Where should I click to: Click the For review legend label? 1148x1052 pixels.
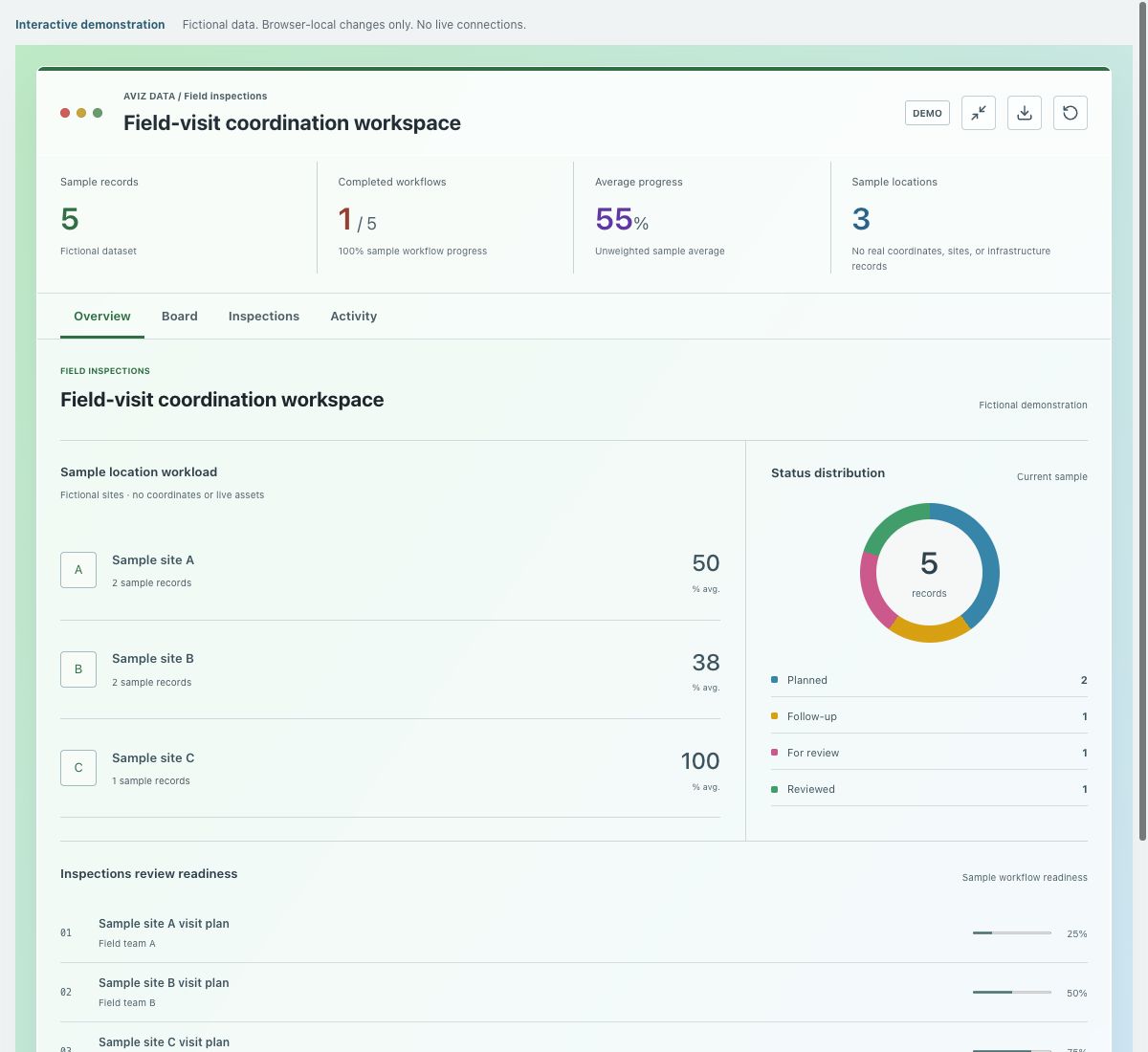[813, 753]
